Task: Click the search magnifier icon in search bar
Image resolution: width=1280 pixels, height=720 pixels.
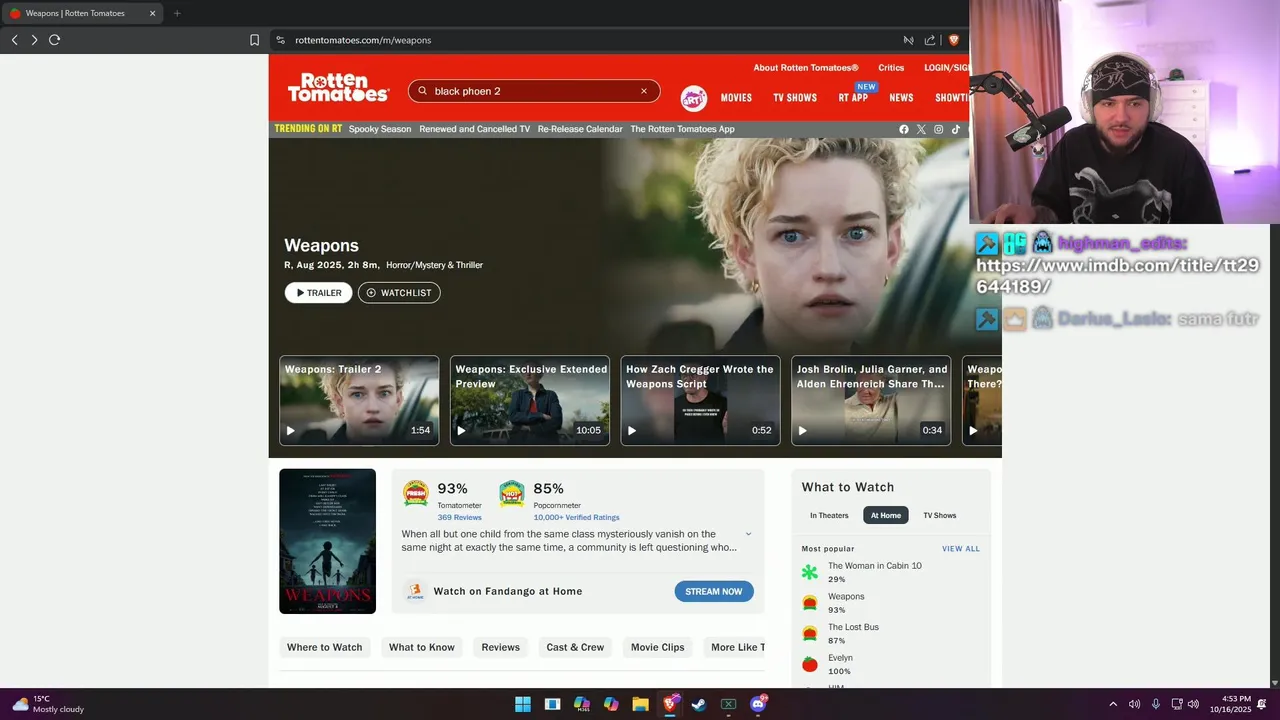Action: pos(423,91)
